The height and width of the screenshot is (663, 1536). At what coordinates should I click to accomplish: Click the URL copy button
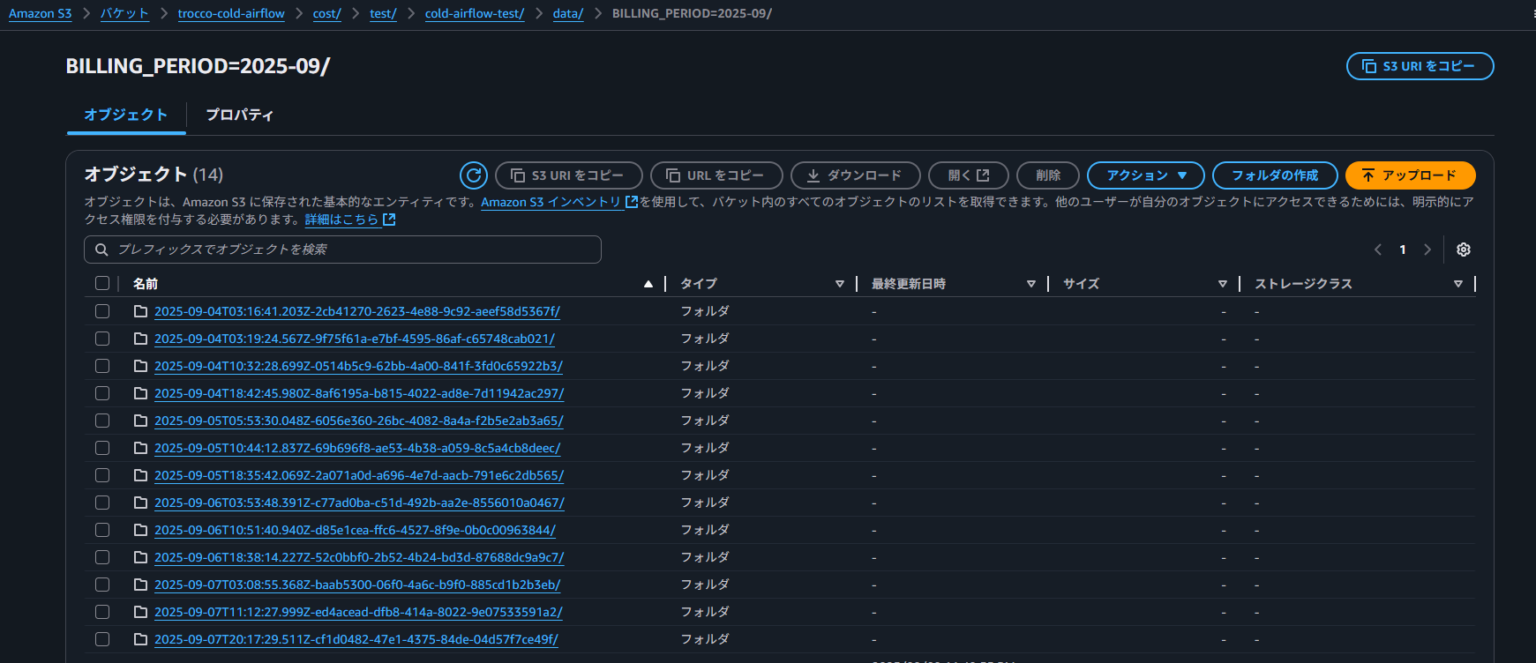(715, 176)
